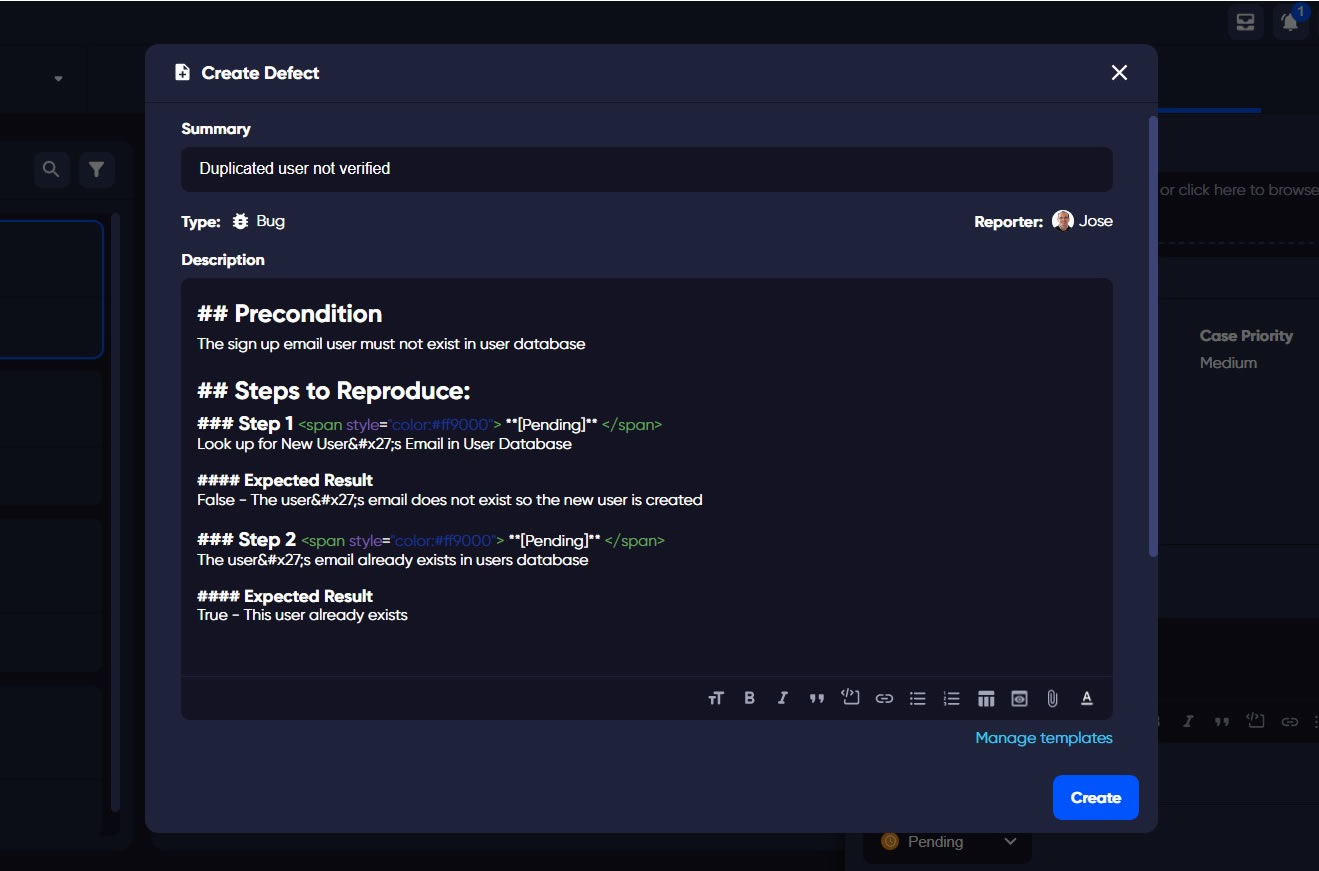Click the dialog's vertical scrollbar
This screenshot has height=871, width=1319.
(1153, 337)
